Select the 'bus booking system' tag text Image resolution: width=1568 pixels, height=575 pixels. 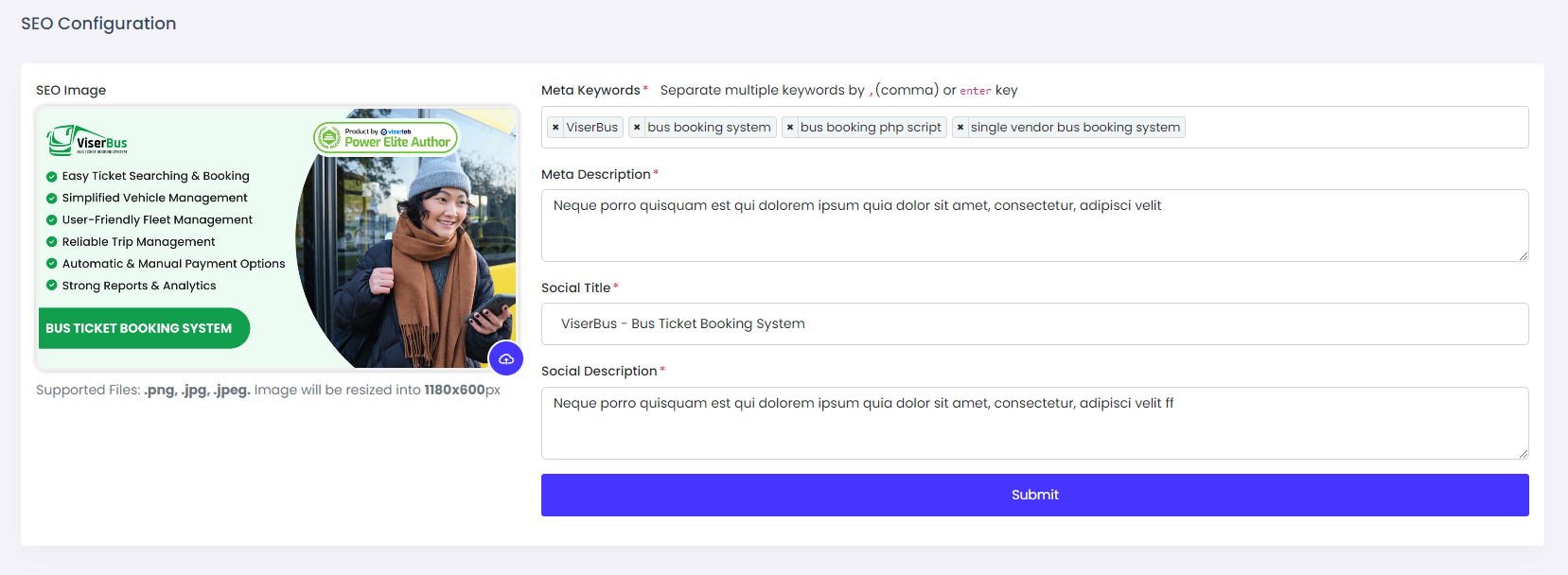pyautogui.click(x=709, y=128)
